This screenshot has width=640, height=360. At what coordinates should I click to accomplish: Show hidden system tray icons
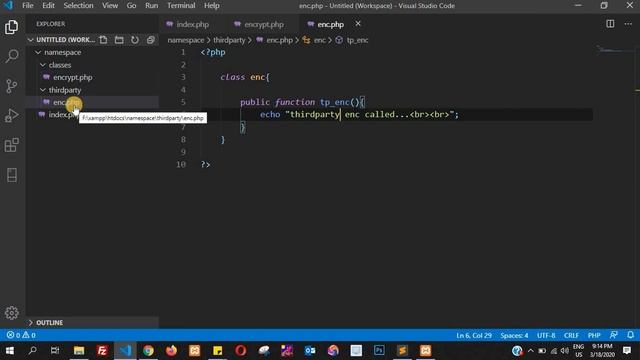point(530,350)
